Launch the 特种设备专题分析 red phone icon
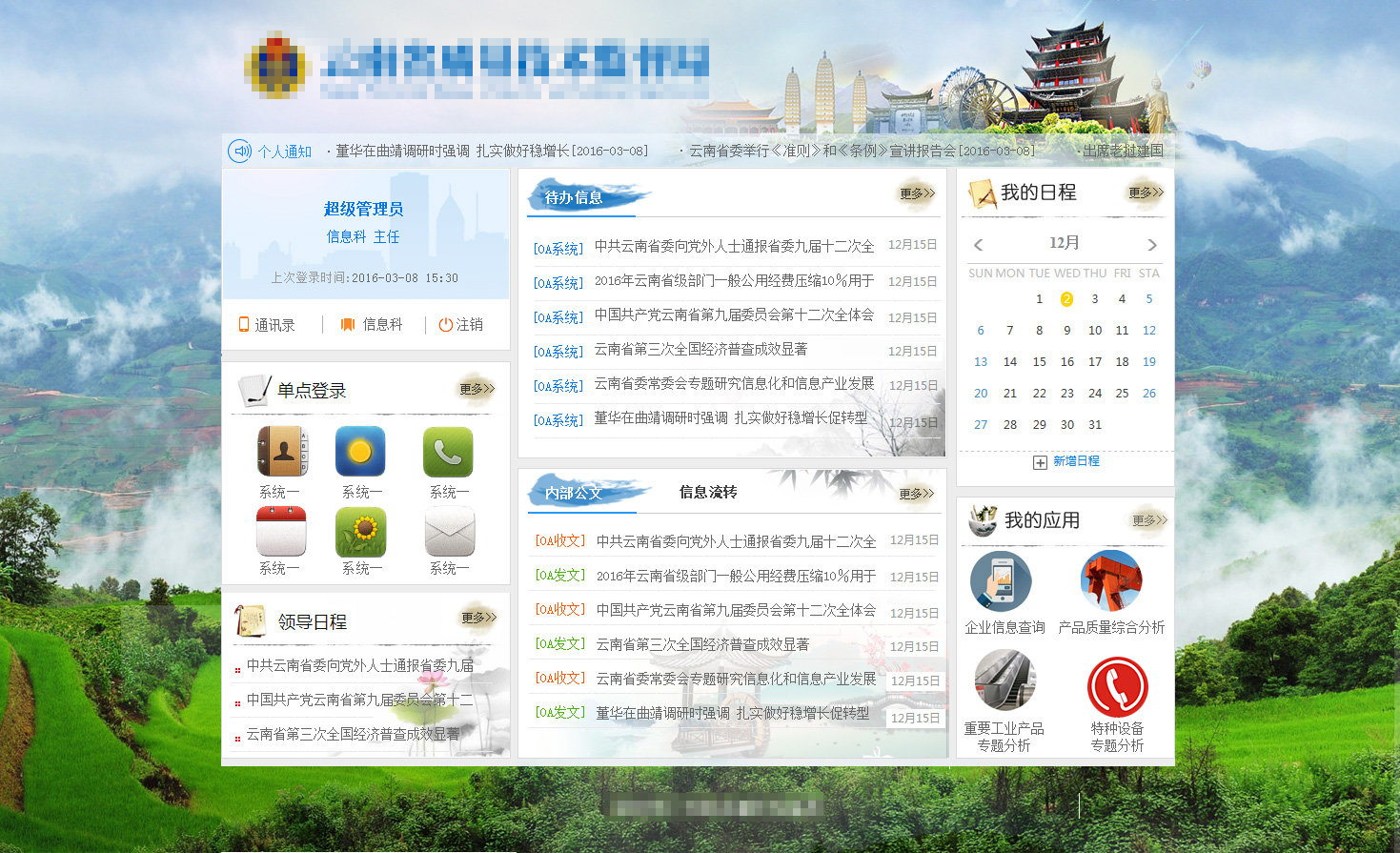 1117,686
